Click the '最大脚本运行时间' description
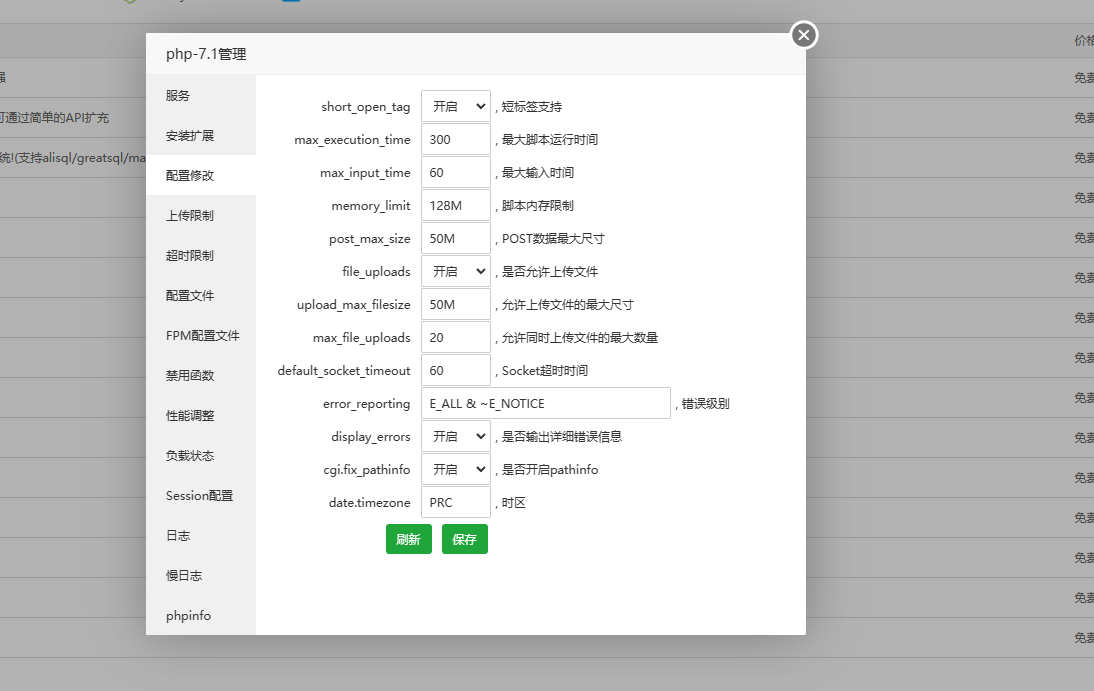Screen dimensions: 1094x691 [x=550, y=140]
